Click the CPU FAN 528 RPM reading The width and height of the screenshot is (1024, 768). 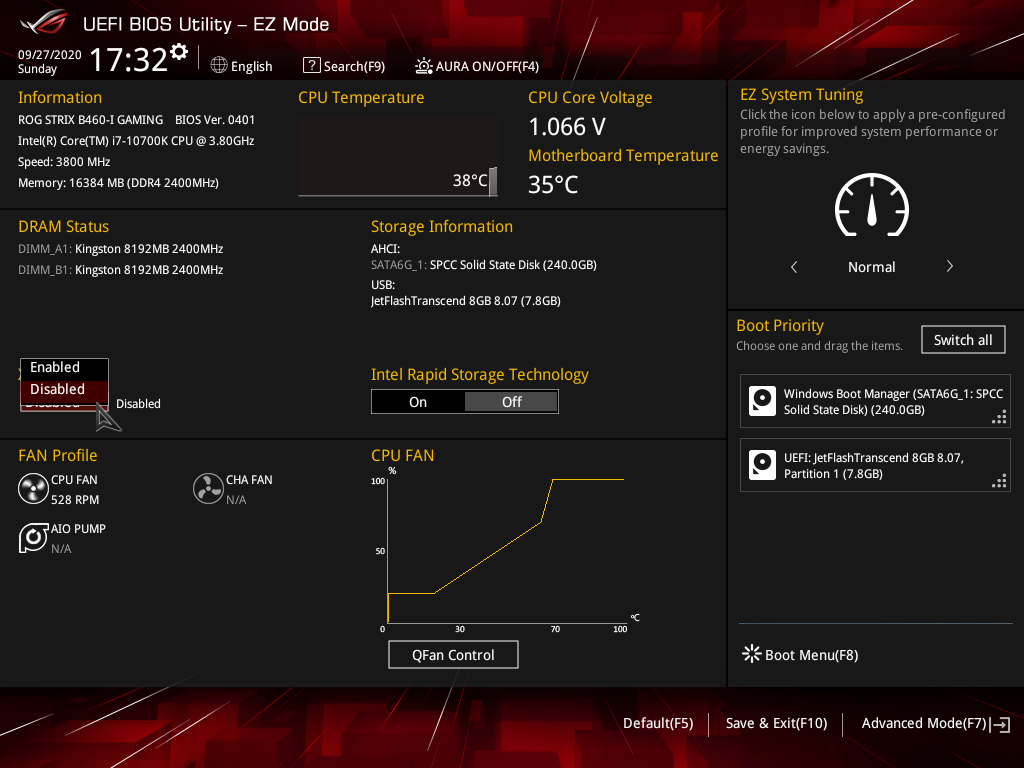(75, 500)
